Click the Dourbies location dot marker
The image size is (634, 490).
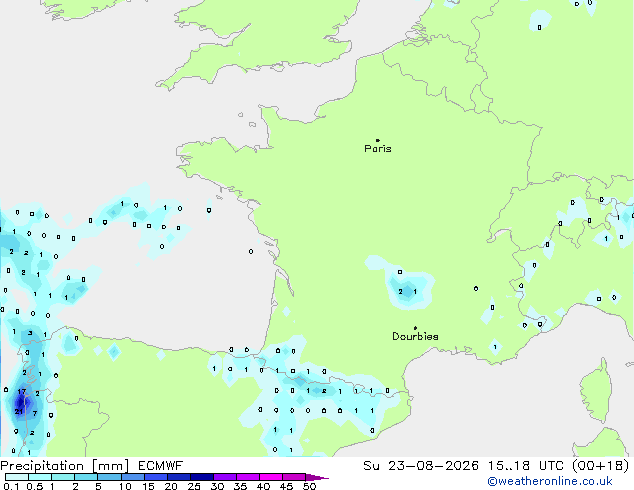(415, 328)
